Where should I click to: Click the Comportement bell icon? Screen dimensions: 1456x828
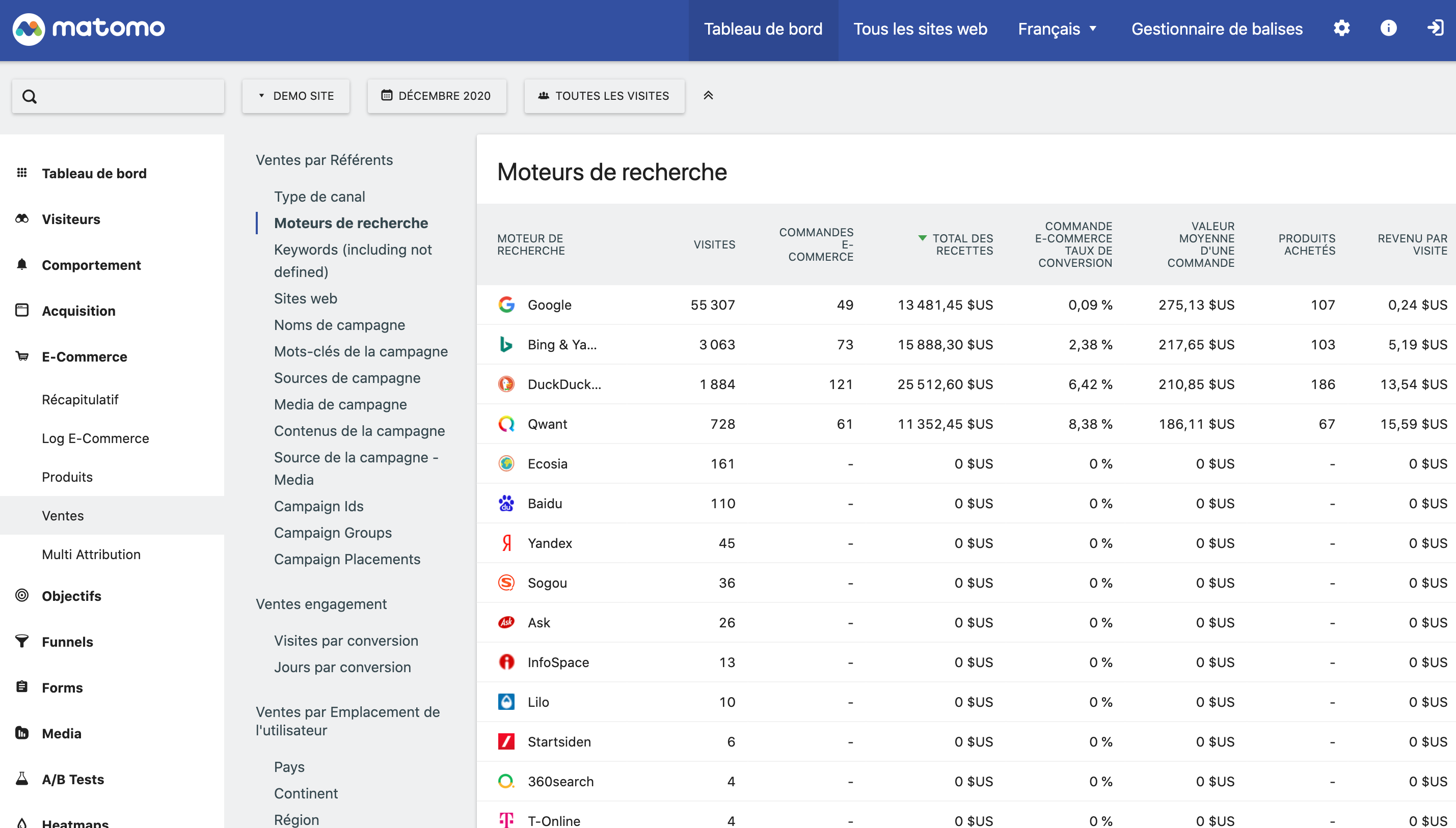21,264
